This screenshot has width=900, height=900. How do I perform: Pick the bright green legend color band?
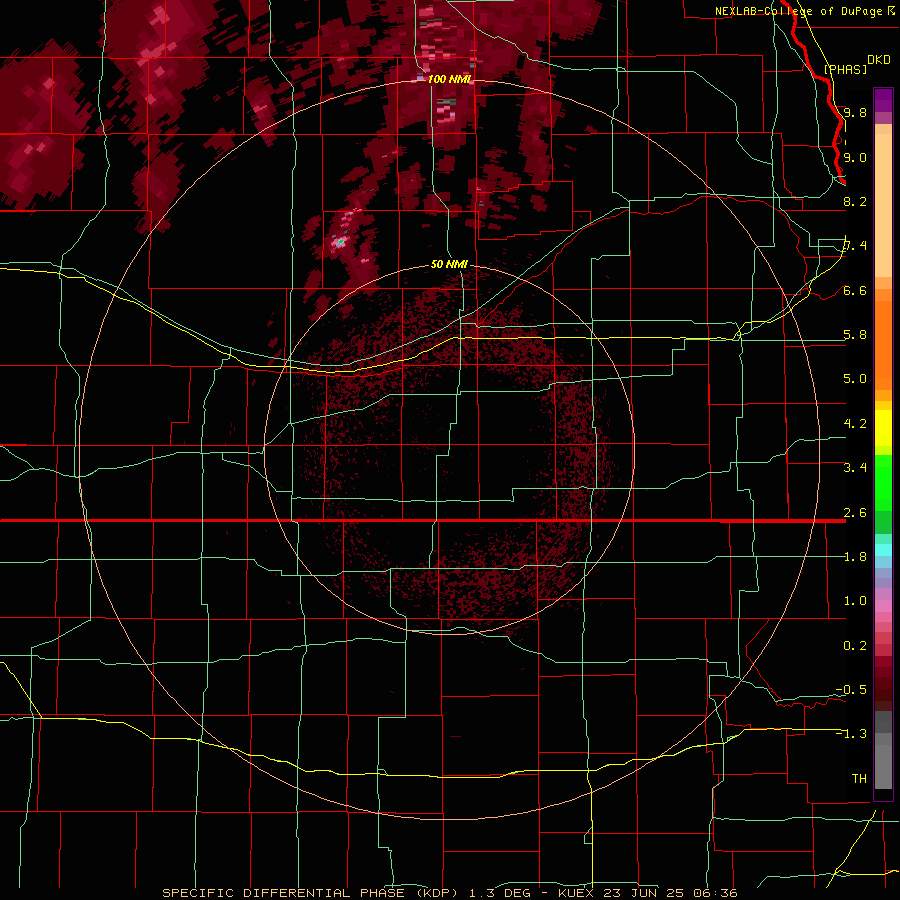(x=883, y=483)
